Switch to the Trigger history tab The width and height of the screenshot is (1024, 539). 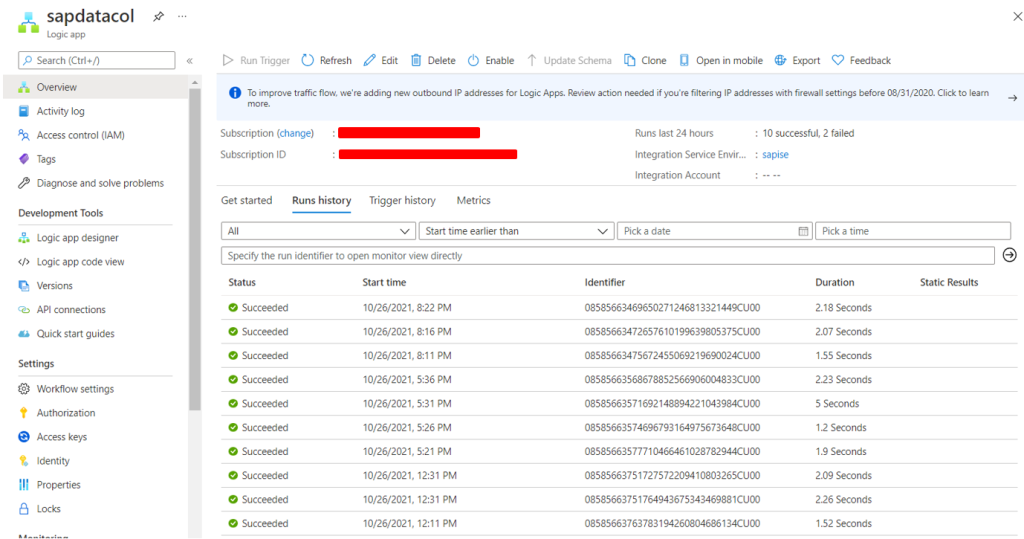point(402,201)
